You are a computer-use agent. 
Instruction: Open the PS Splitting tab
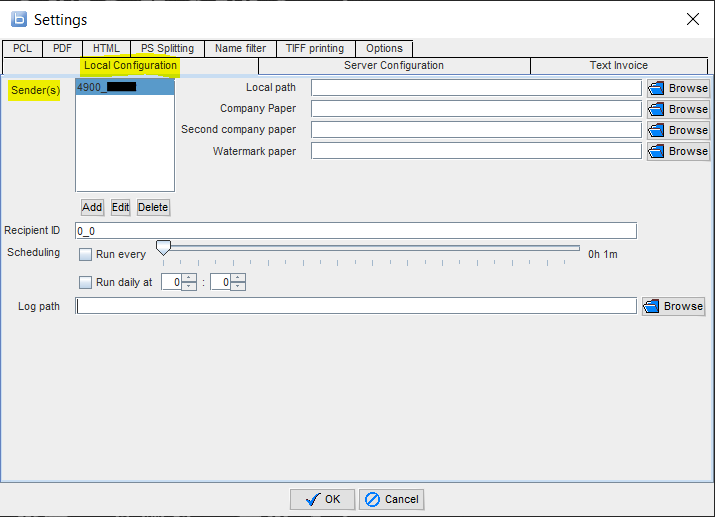[167, 48]
